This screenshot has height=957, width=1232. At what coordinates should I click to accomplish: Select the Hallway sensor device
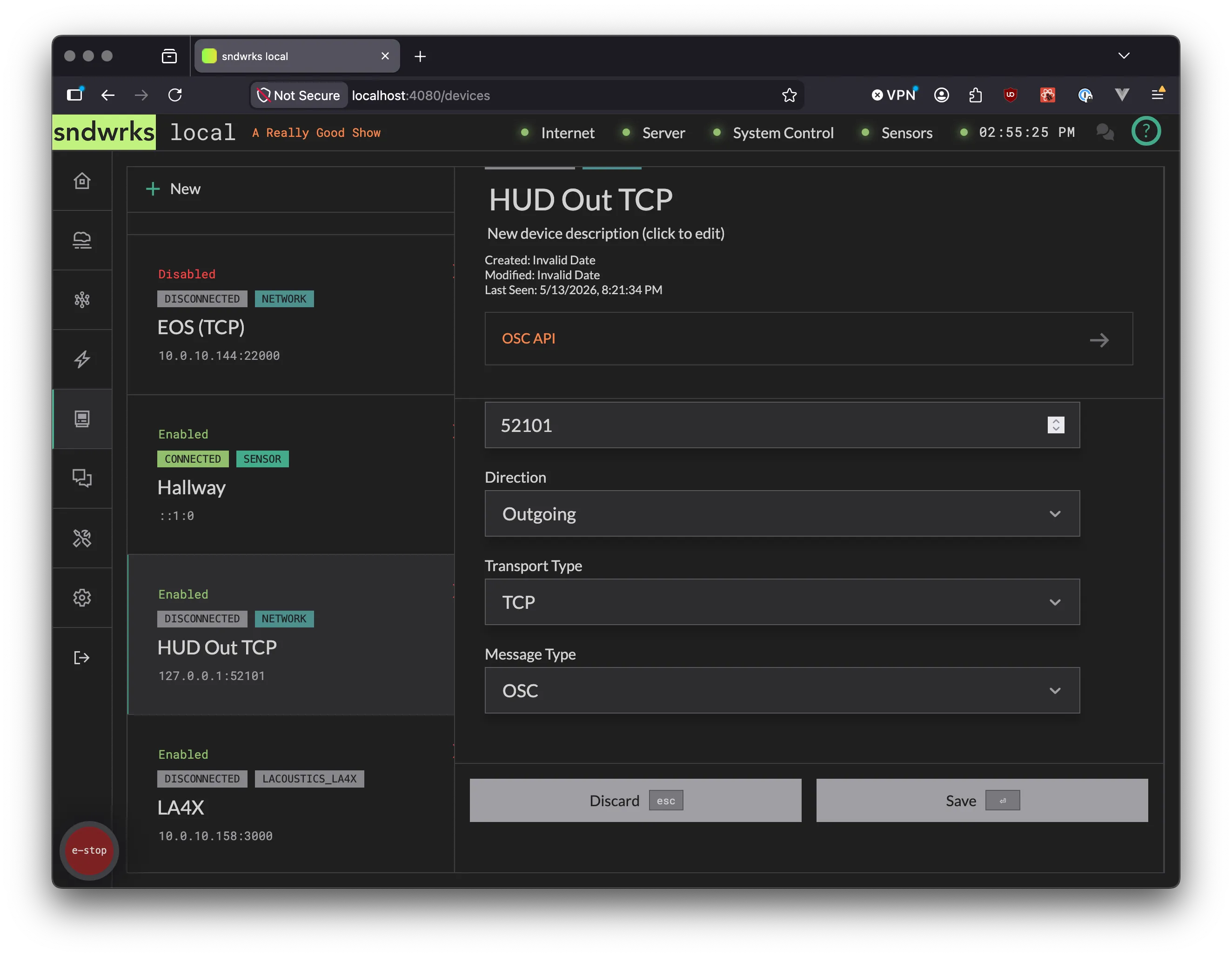[290, 475]
